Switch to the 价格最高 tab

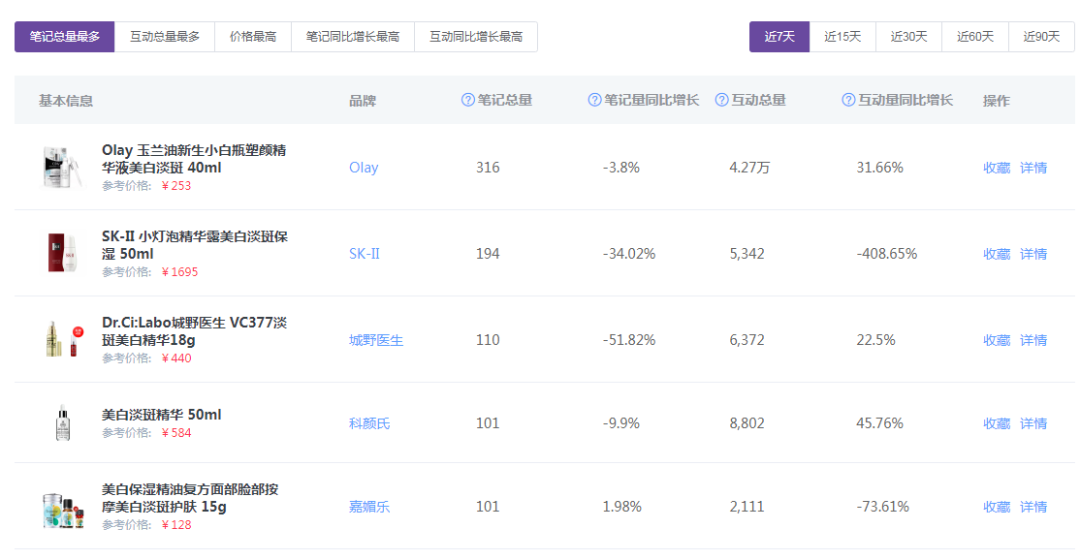pyautogui.click(x=253, y=37)
